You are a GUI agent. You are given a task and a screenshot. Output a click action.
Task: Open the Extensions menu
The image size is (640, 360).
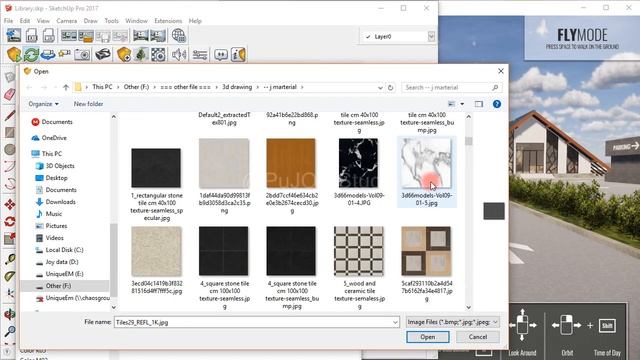click(x=168, y=21)
